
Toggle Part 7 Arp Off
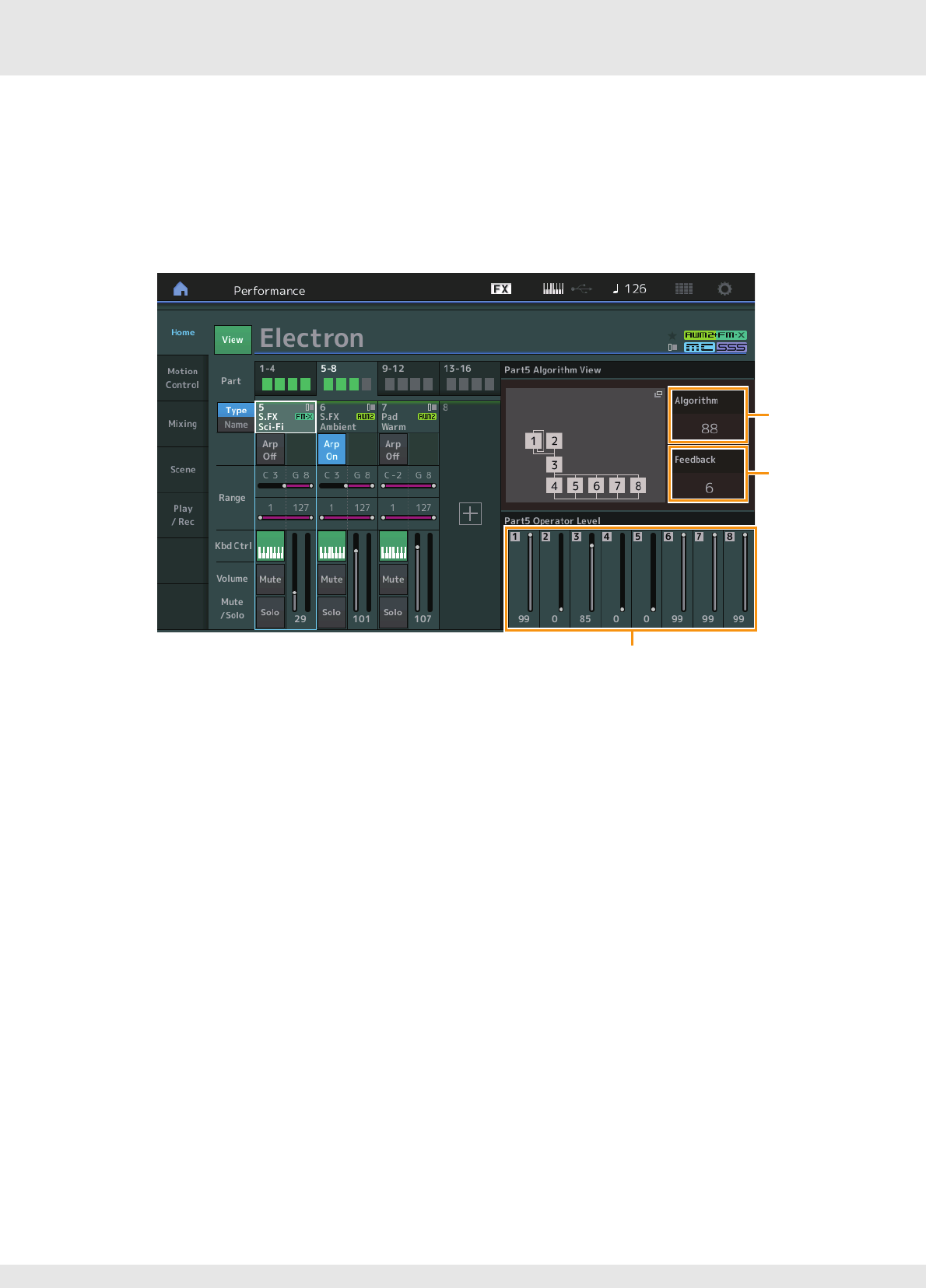point(393,450)
